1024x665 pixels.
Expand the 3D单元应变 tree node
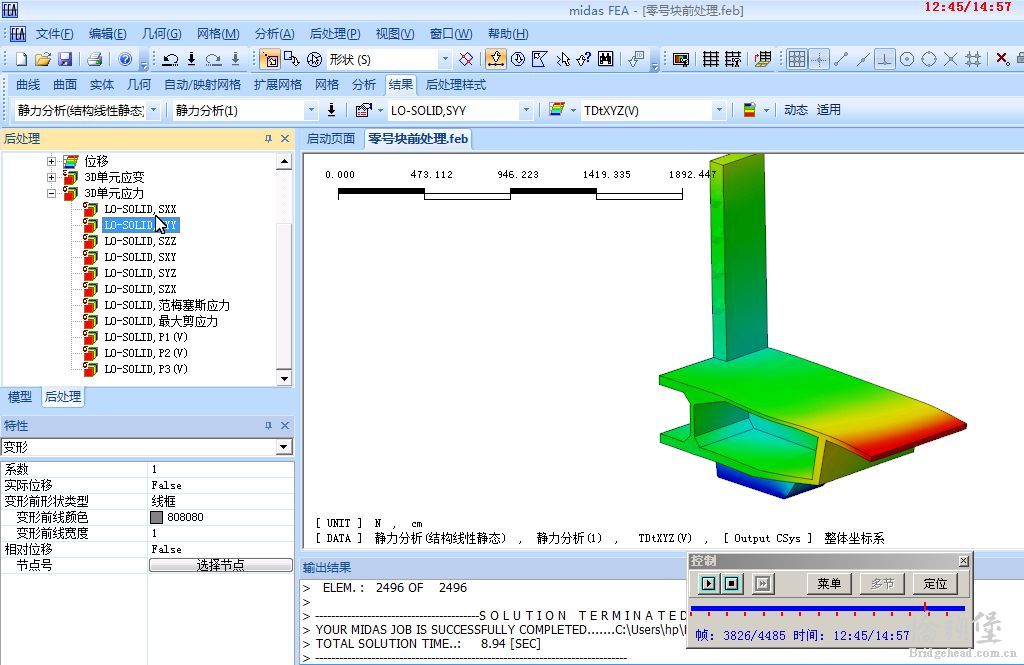(52, 177)
